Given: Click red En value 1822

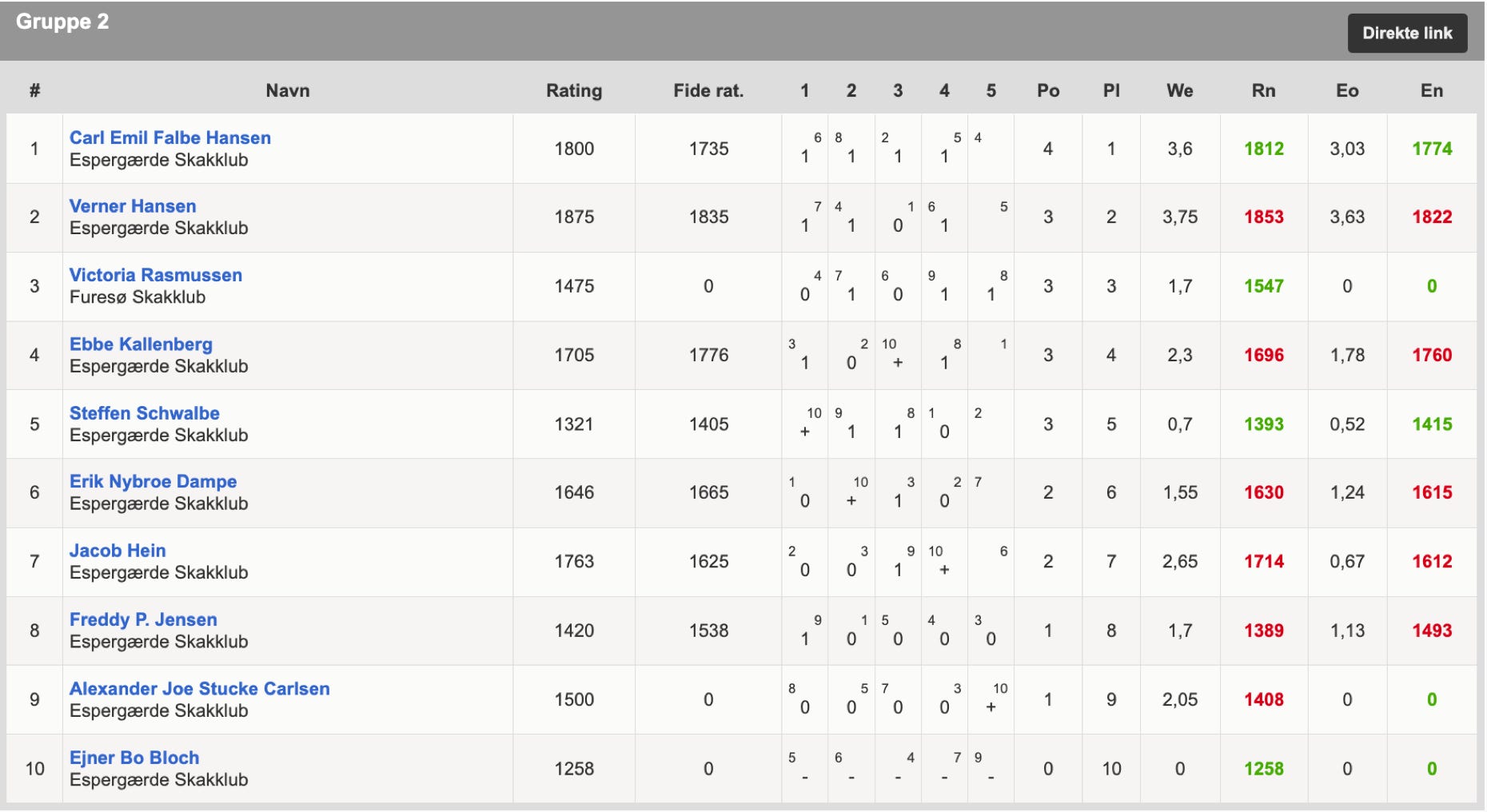Looking at the screenshot, I should pyautogui.click(x=1431, y=217).
